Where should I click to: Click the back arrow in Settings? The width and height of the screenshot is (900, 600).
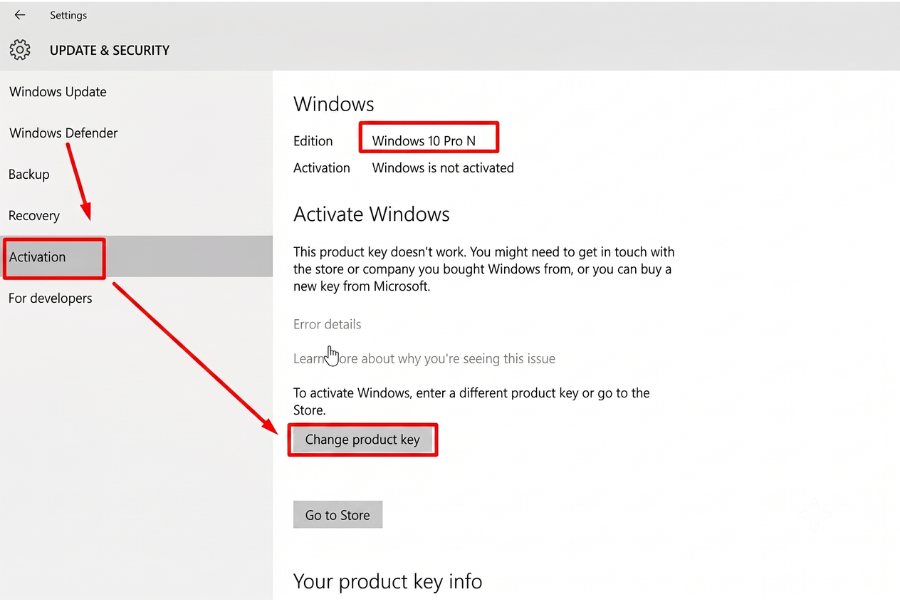click(20, 15)
